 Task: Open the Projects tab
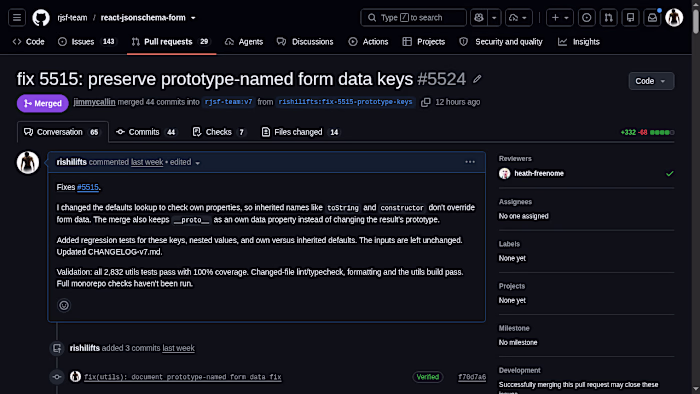point(424,42)
